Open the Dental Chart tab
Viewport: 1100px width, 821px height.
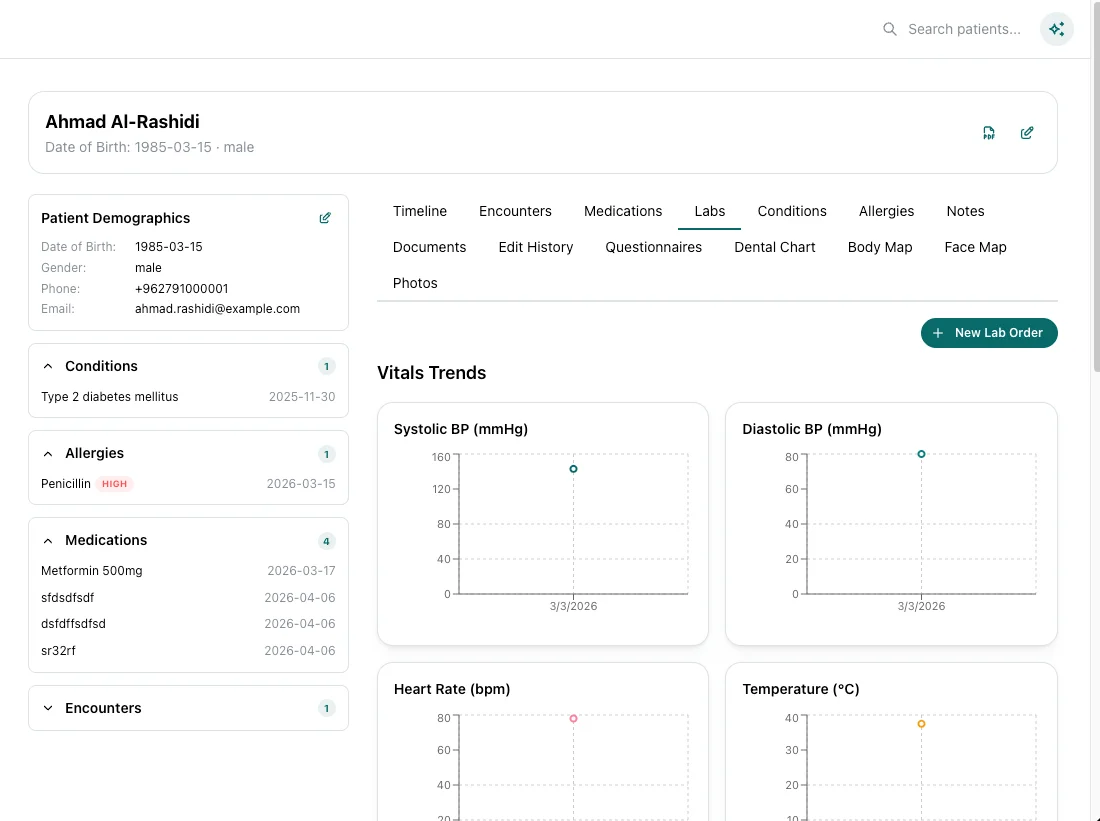(x=775, y=247)
